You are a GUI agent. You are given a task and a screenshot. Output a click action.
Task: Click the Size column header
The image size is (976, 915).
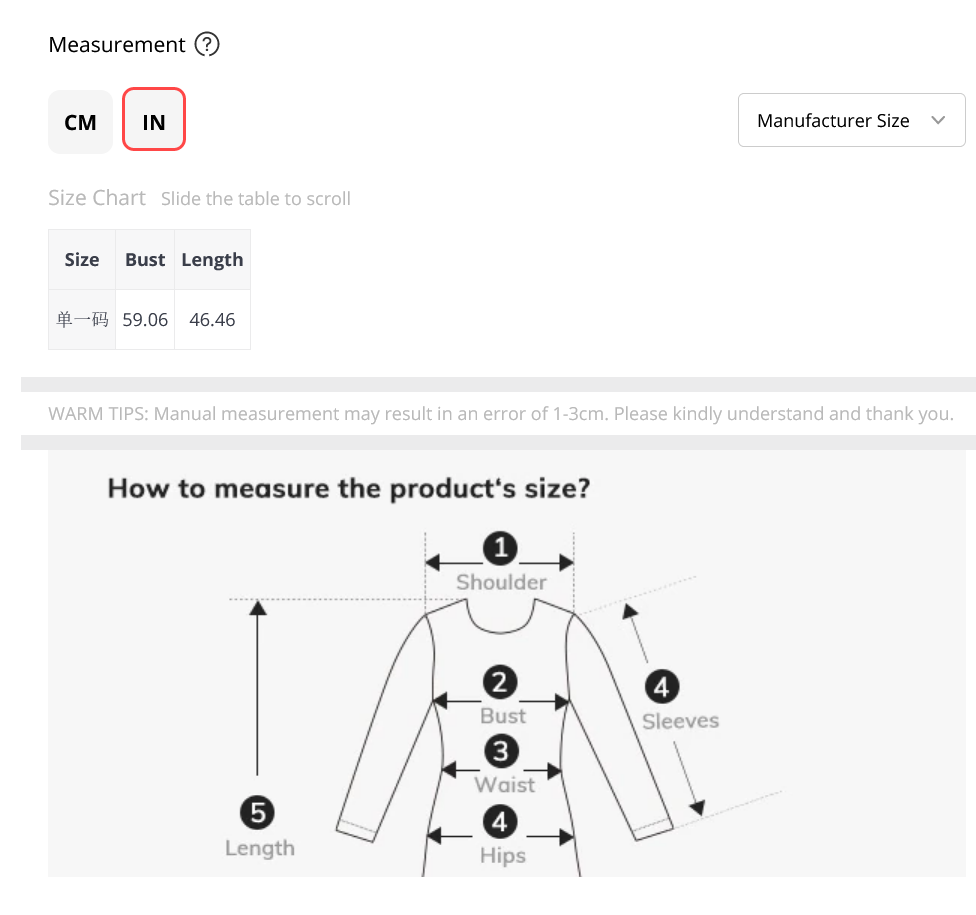click(x=82, y=260)
